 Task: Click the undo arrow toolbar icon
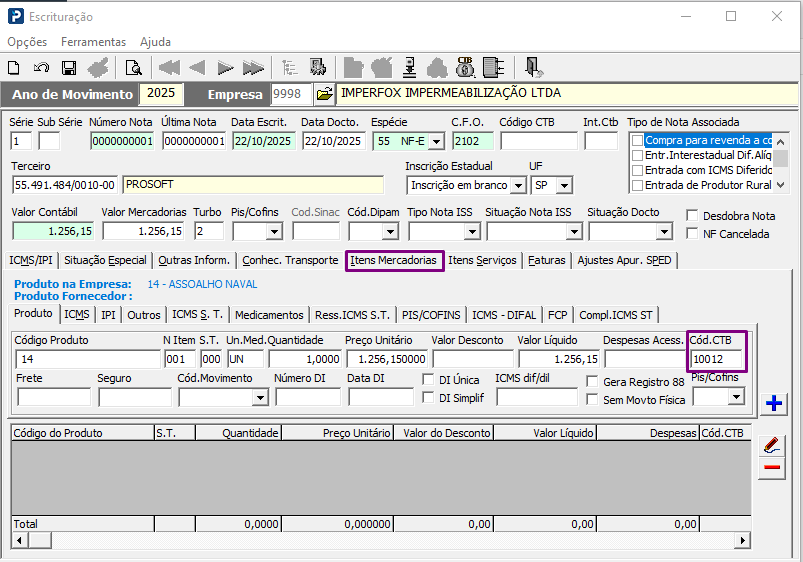[x=41, y=68]
